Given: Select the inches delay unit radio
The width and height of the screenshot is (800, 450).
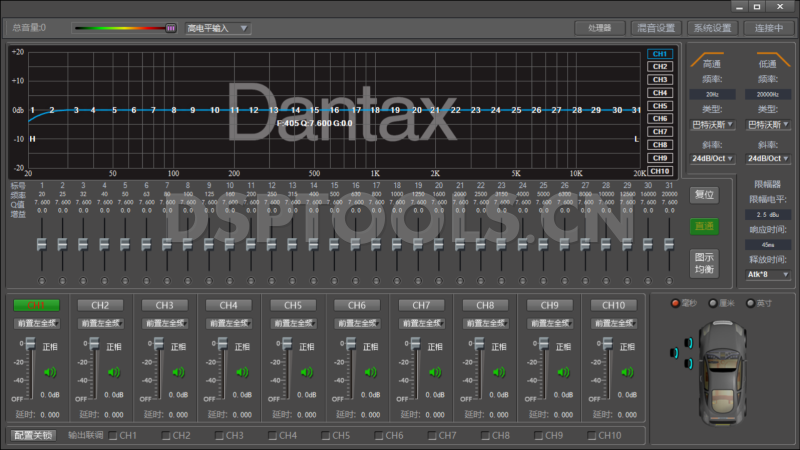Looking at the screenshot, I should 751,303.
